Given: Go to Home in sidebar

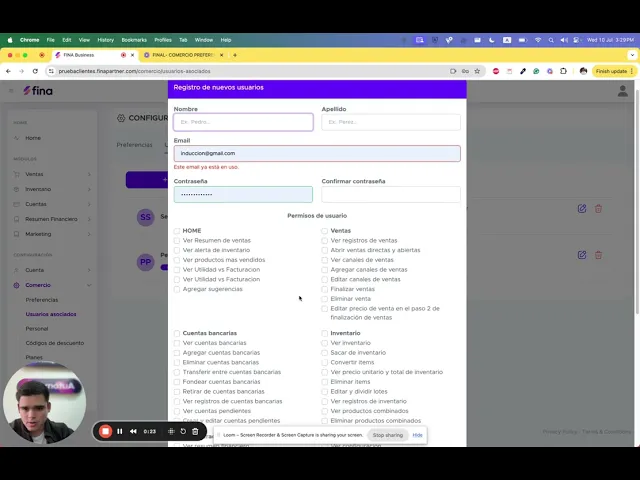Looking at the screenshot, I should tap(33, 138).
